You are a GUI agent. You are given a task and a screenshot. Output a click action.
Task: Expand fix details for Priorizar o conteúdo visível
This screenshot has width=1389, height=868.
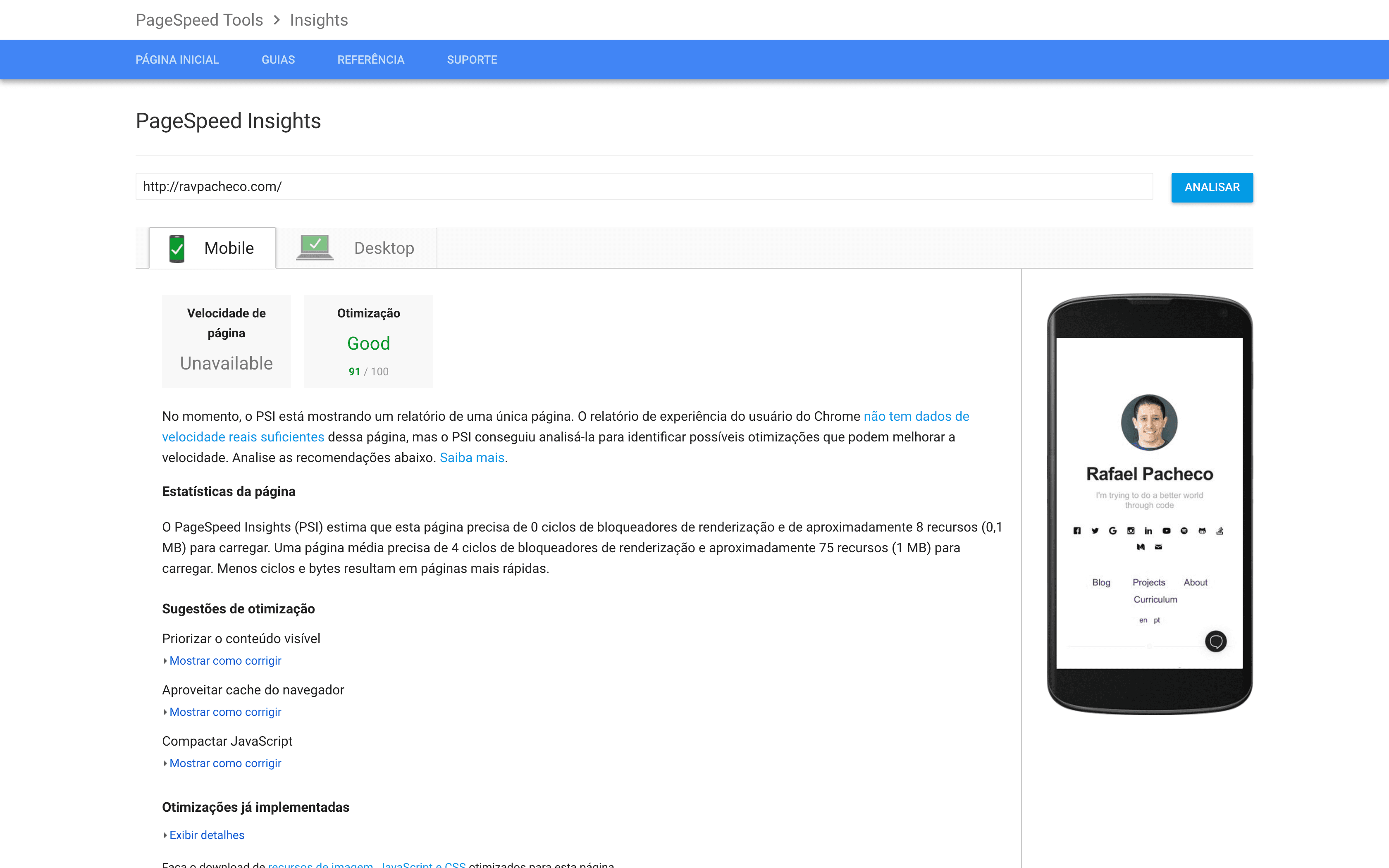click(x=225, y=661)
